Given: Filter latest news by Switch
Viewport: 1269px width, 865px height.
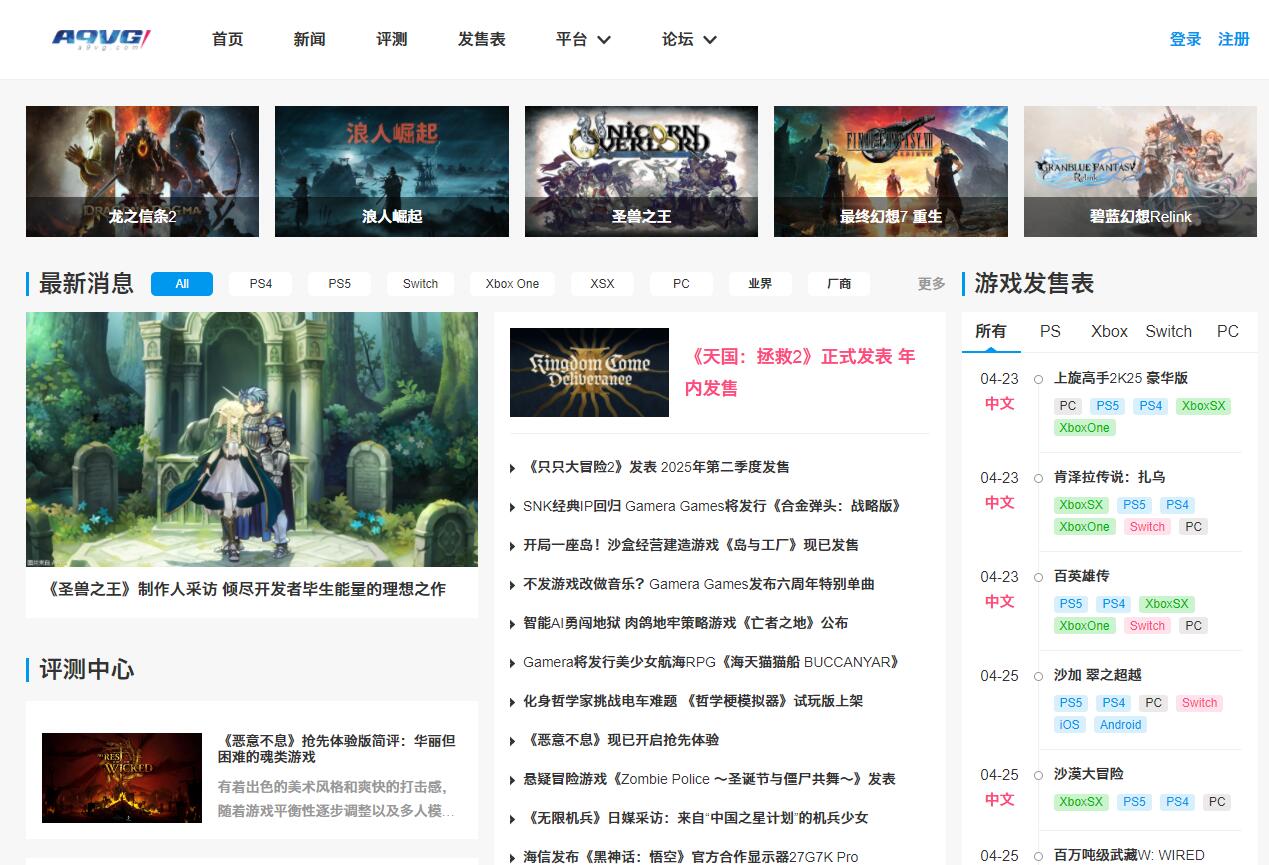Looking at the screenshot, I should 420,284.
